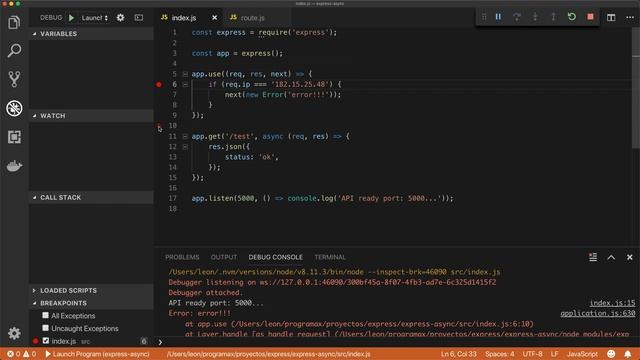This screenshot has height=360, width=640.
Task: Maximize the bottom panel with chevron
Action: (611, 257)
